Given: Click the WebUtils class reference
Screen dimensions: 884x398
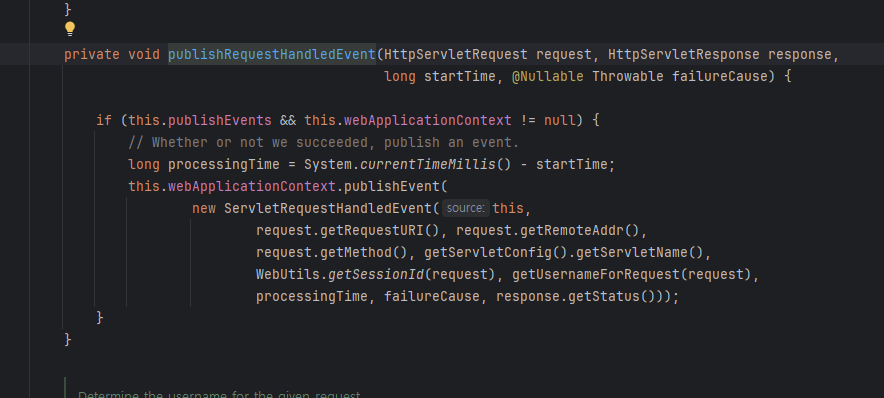Looking at the screenshot, I should 288,275.
